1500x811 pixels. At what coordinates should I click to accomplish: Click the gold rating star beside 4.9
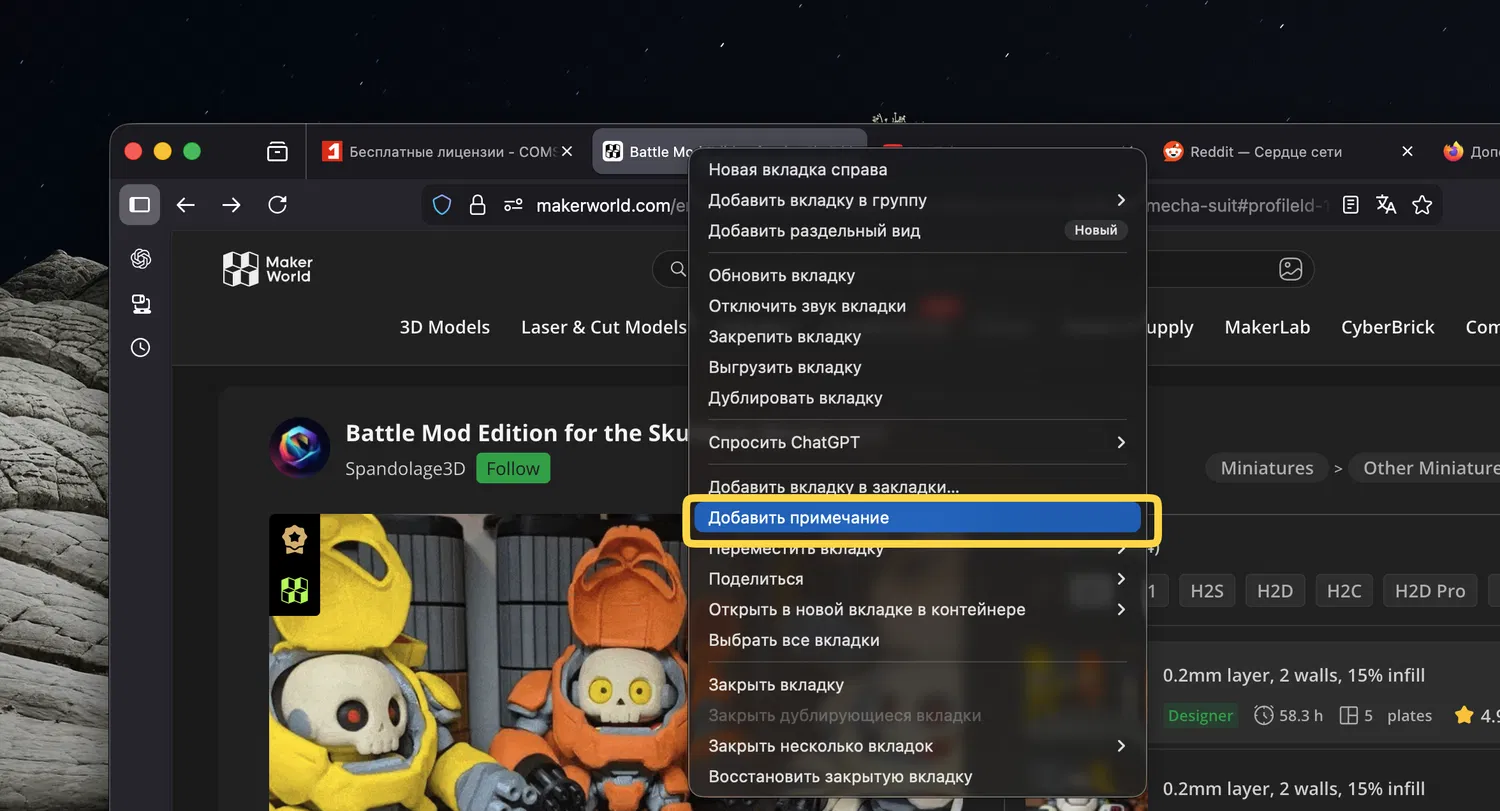click(x=1464, y=715)
